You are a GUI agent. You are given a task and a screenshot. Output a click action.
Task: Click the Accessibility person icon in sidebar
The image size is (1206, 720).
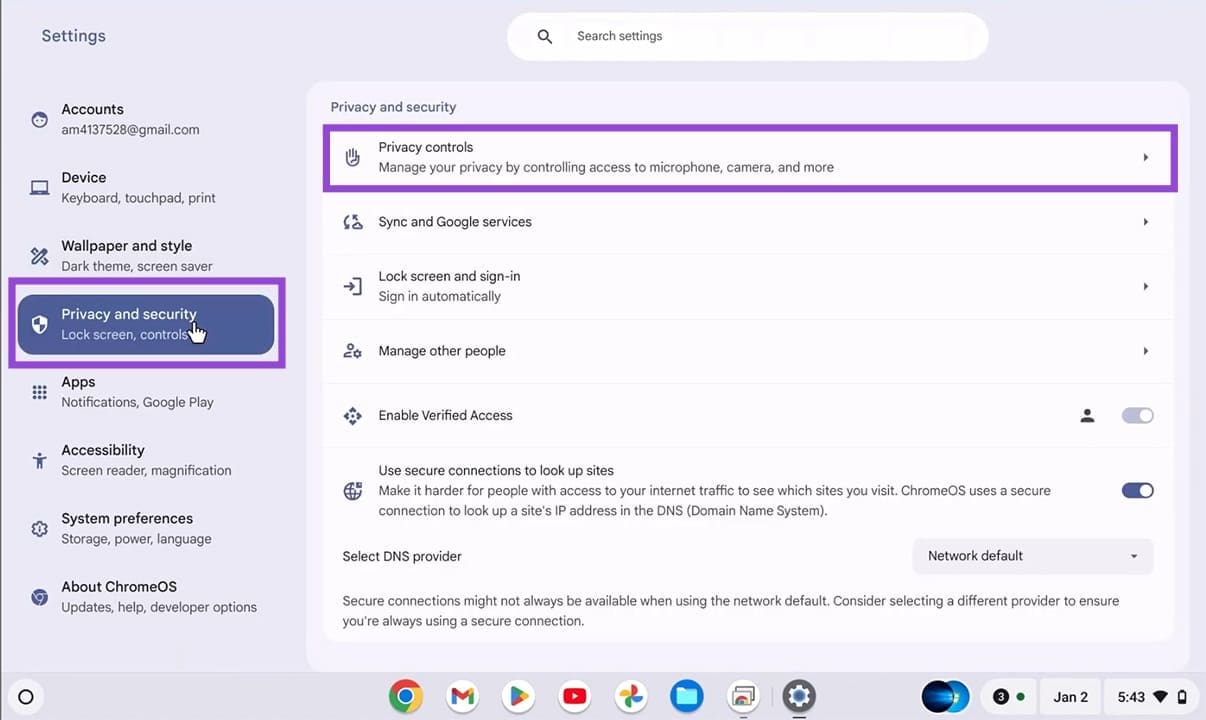click(x=39, y=460)
